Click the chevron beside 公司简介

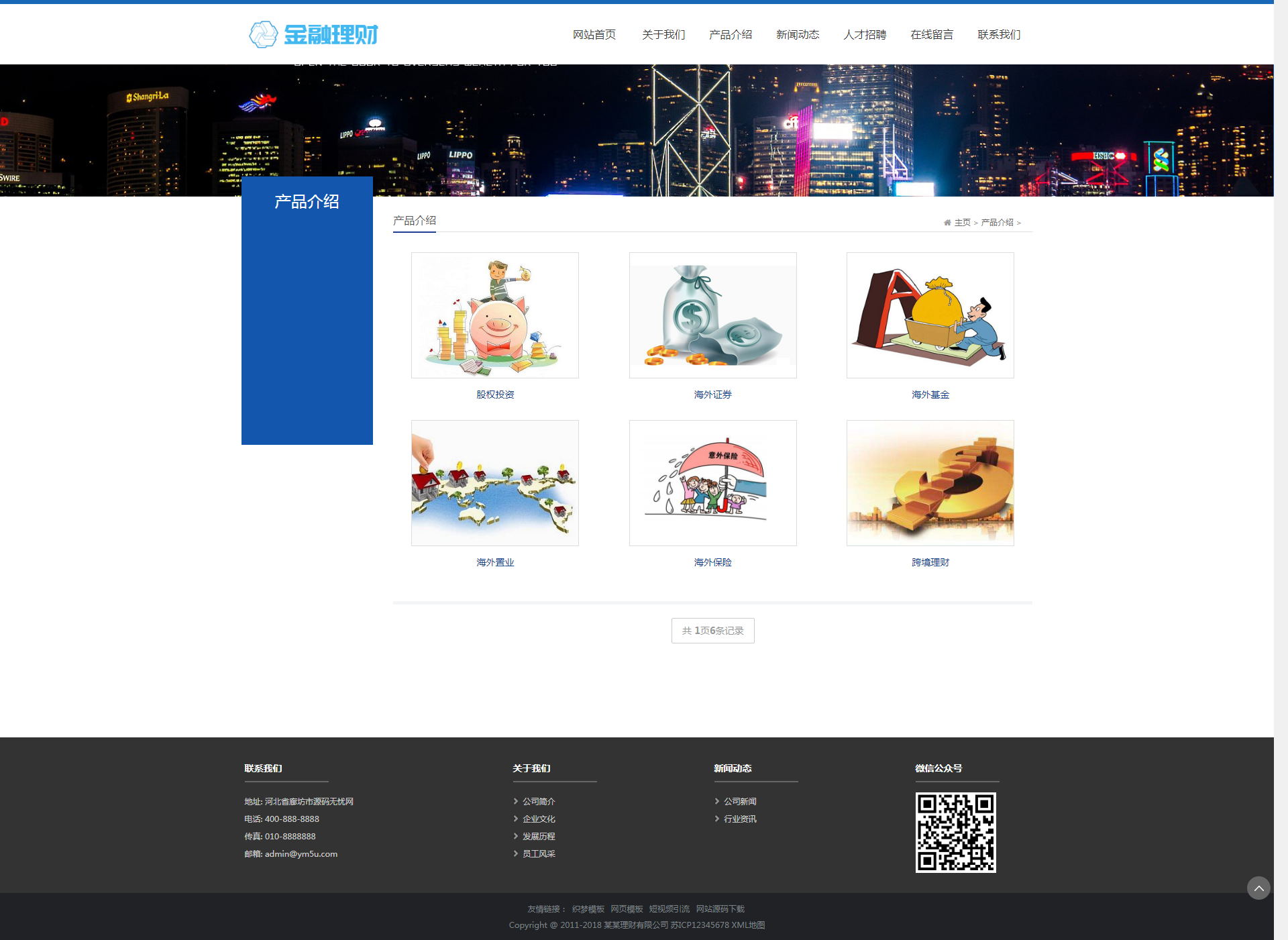[516, 801]
